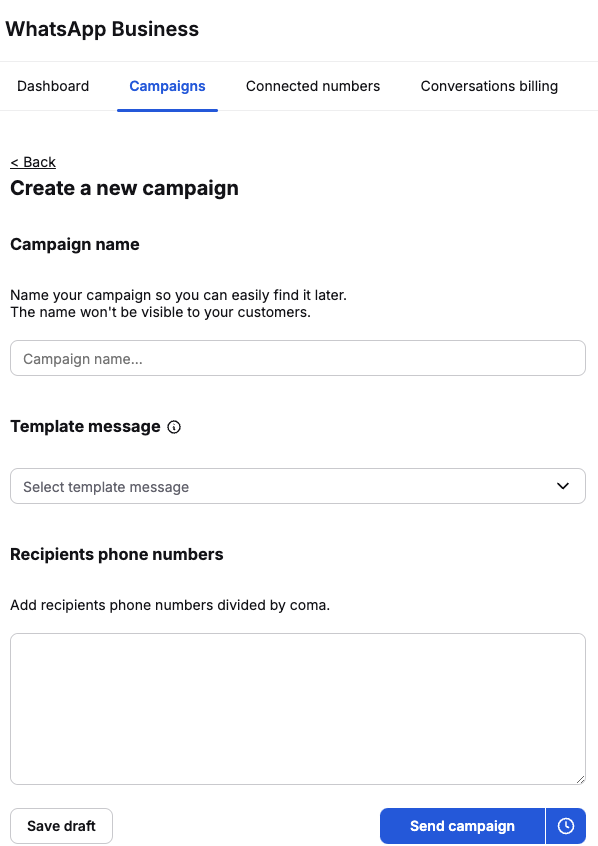Click inside the recipients phone numbers textarea
Screen dimensions: 598x846
(298, 709)
